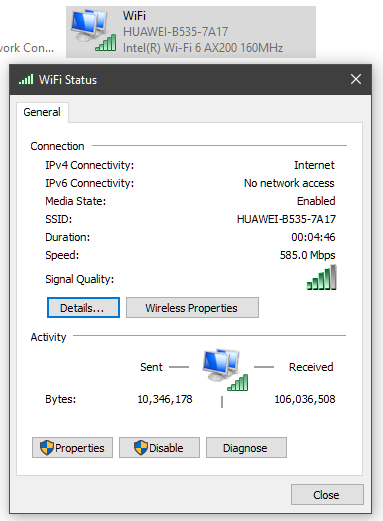The width and height of the screenshot is (383, 521).
Task: Click the network activity computers icon
Action: (x=225, y=370)
